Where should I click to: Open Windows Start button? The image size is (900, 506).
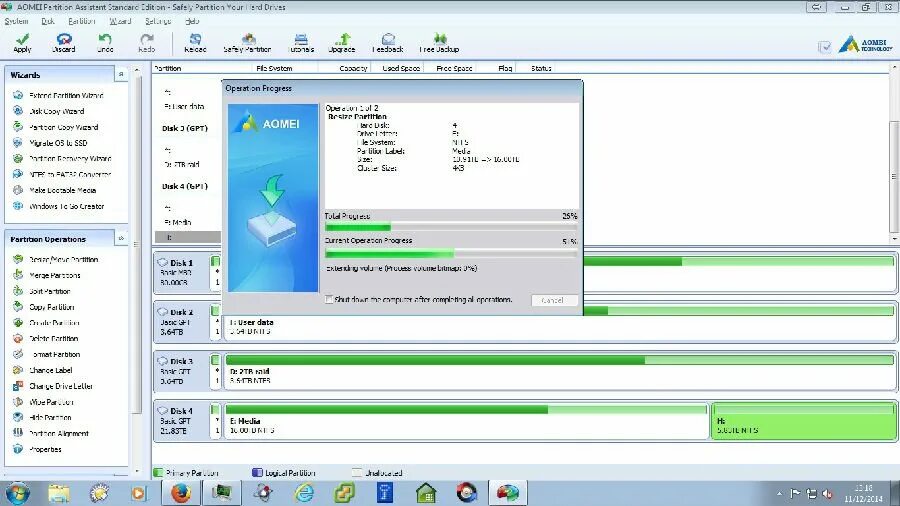point(17,493)
